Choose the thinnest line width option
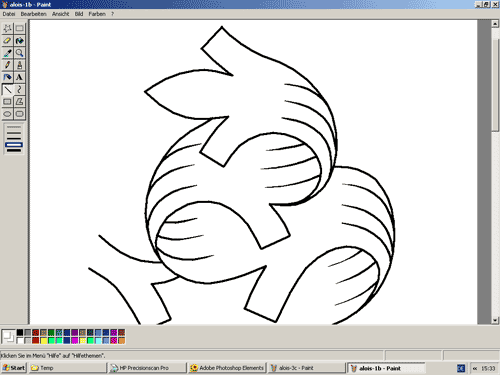The image size is (500, 375). 14,127
